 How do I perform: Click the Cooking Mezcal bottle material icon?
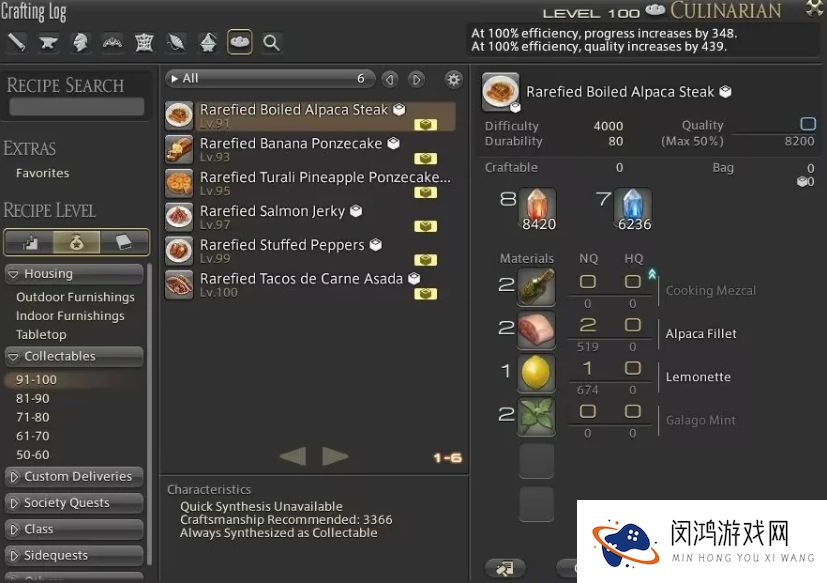click(x=536, y=287)
